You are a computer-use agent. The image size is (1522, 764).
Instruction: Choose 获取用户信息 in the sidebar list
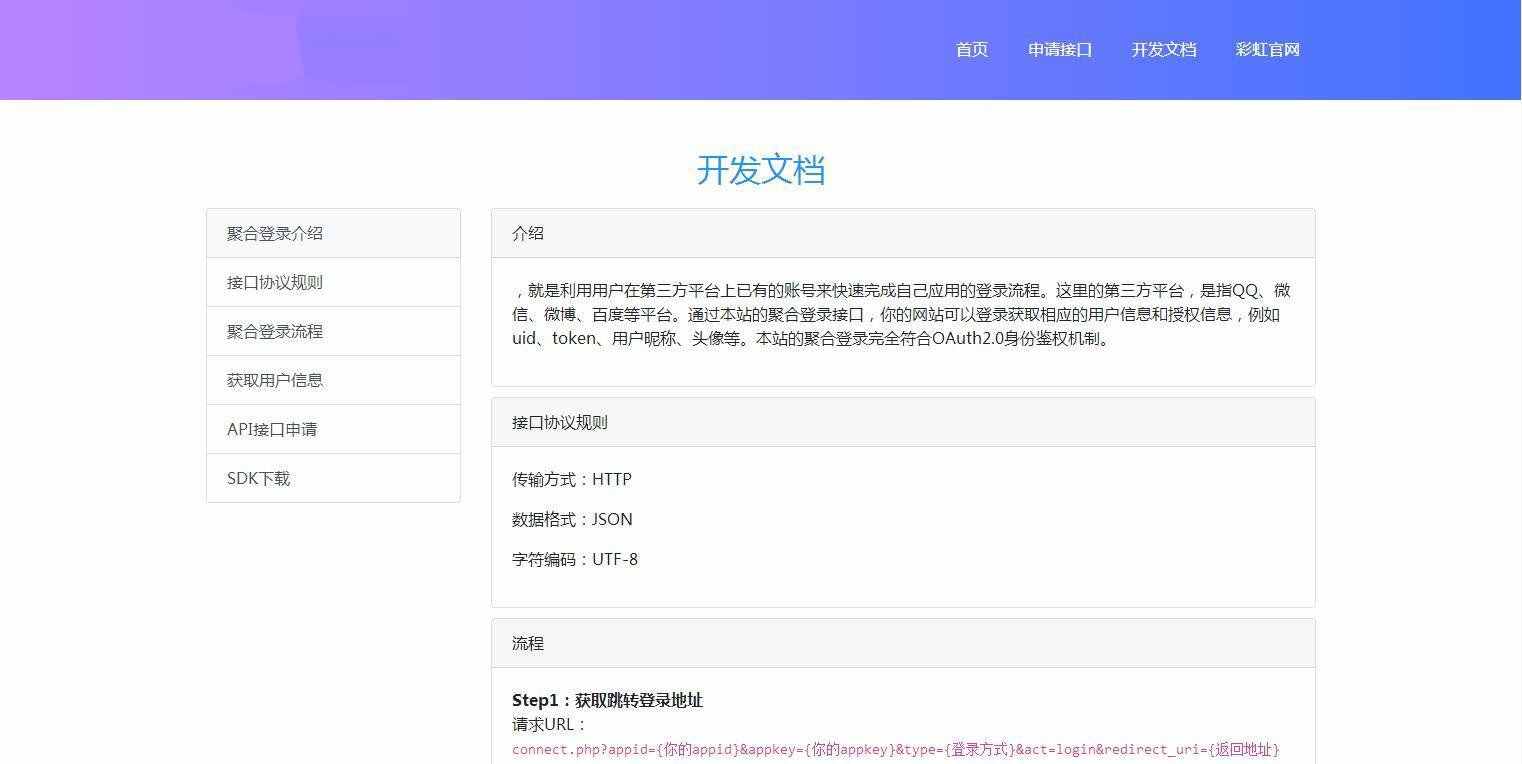click(333, 380)
